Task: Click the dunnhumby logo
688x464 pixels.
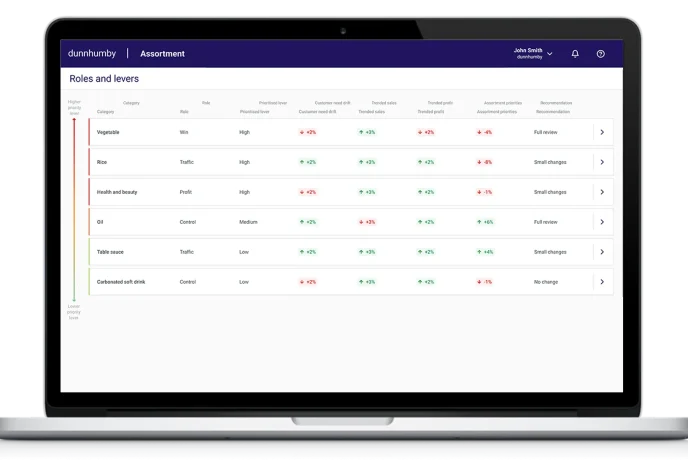Action: 92,54
